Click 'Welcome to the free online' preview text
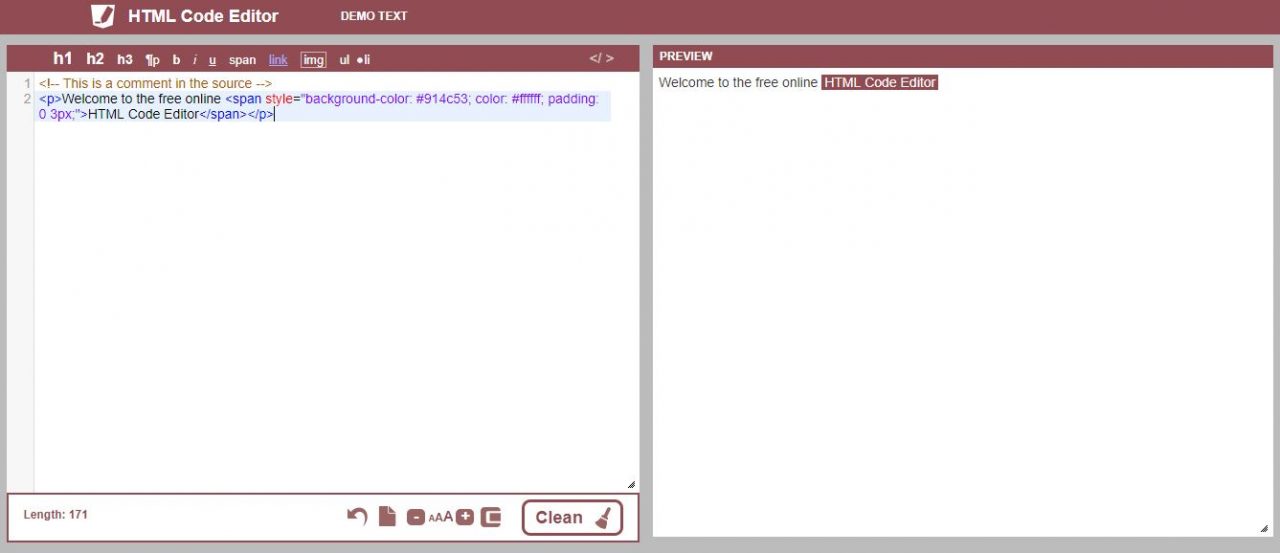This screenshot has height=553, width=1280. (738, 82)
